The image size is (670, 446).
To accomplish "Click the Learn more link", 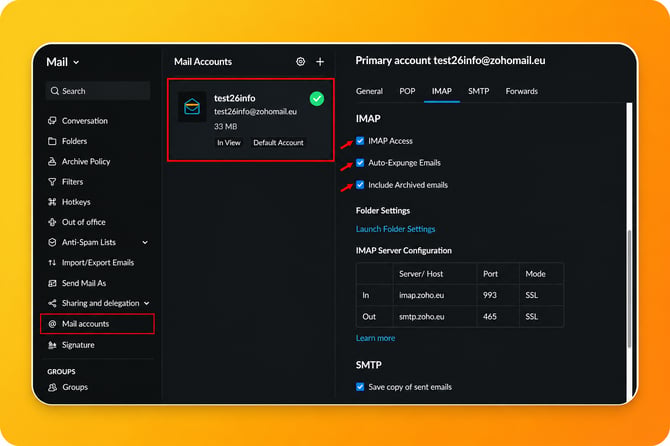I will 375,338.
